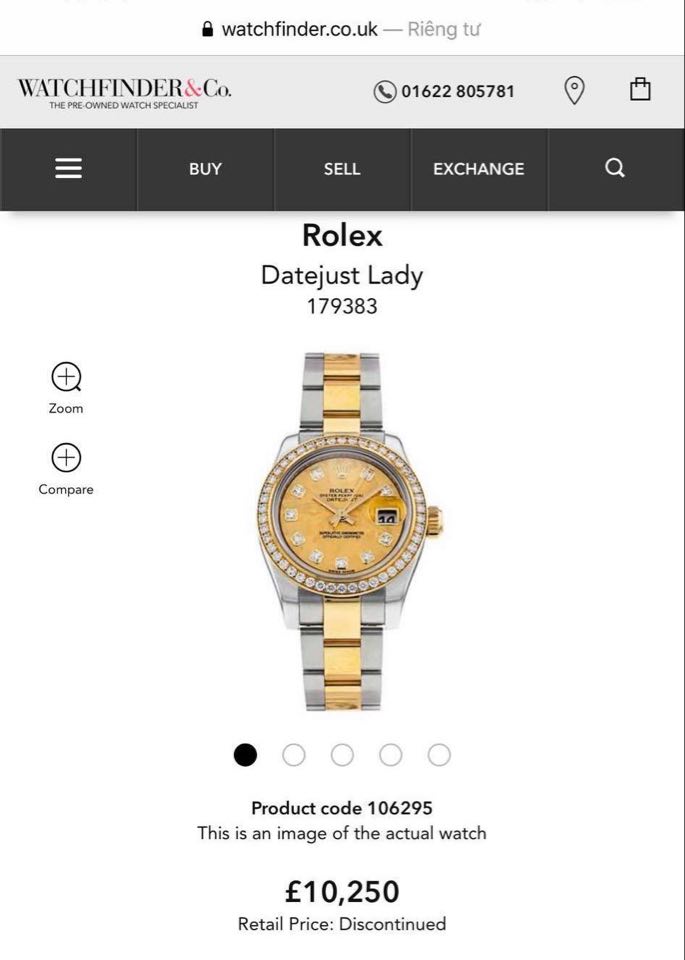Select the fourth image carousel dot

pos(391,755)
